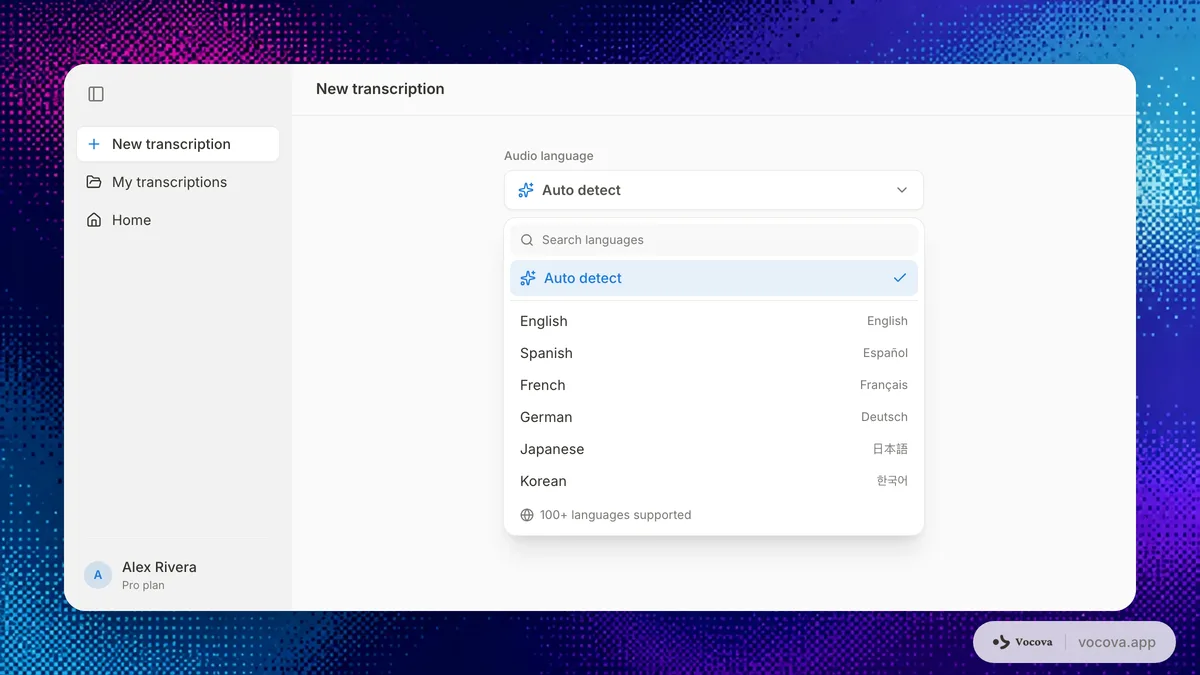Screen dimensions: 1200x675
Task: Click the Pro plan label
Action: [x=143, y=586]
